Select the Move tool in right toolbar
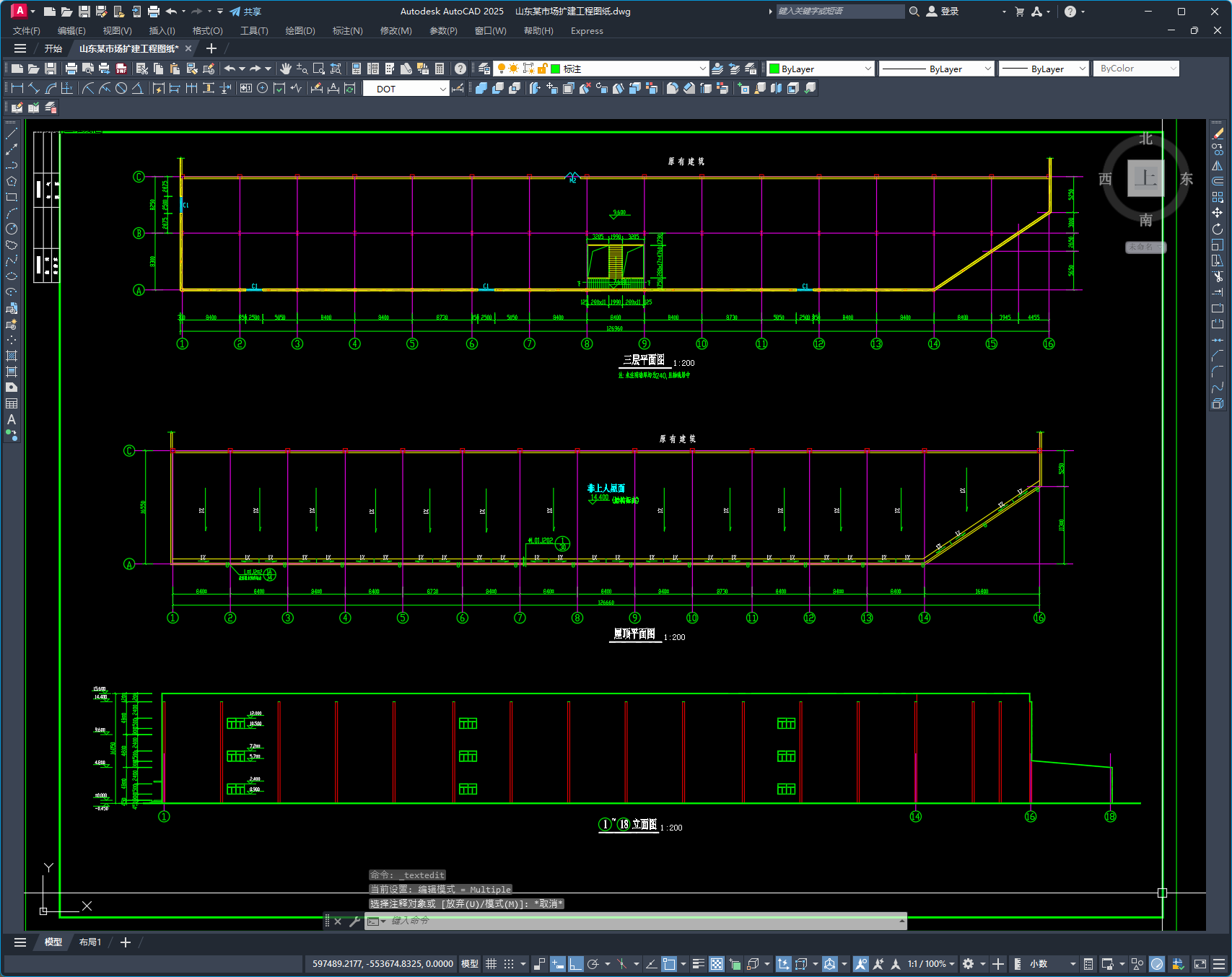The width and height of the screenshot is (1232, 977). (x=1218, y=213)
